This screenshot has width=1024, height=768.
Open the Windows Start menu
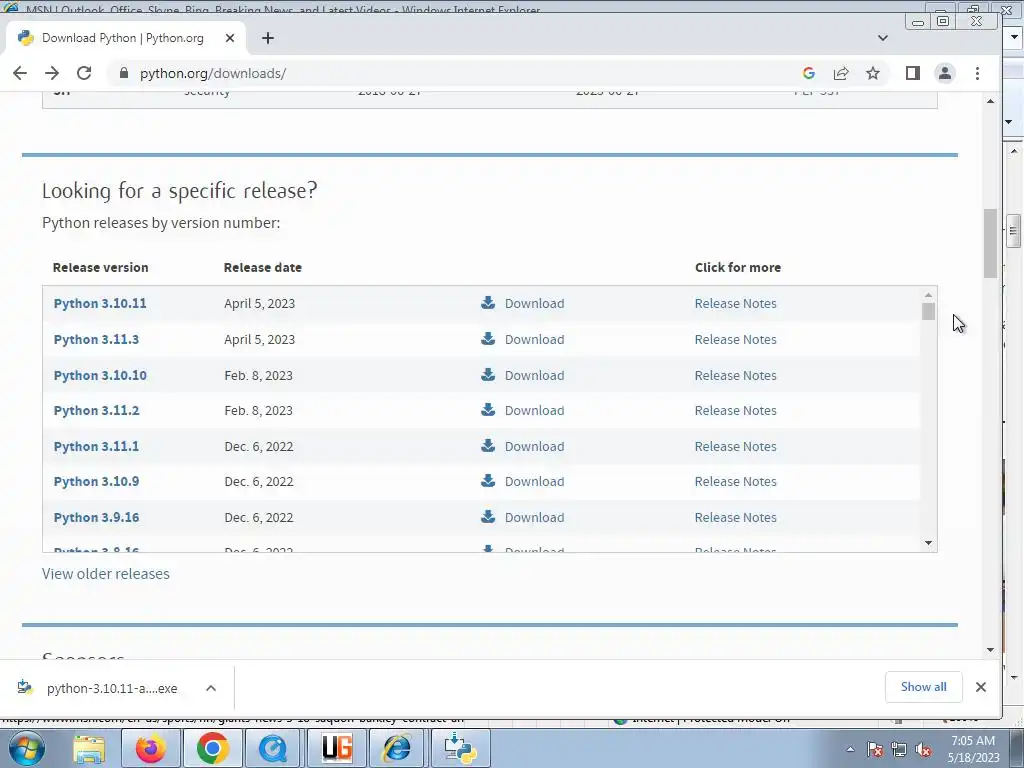pos(27,748)
